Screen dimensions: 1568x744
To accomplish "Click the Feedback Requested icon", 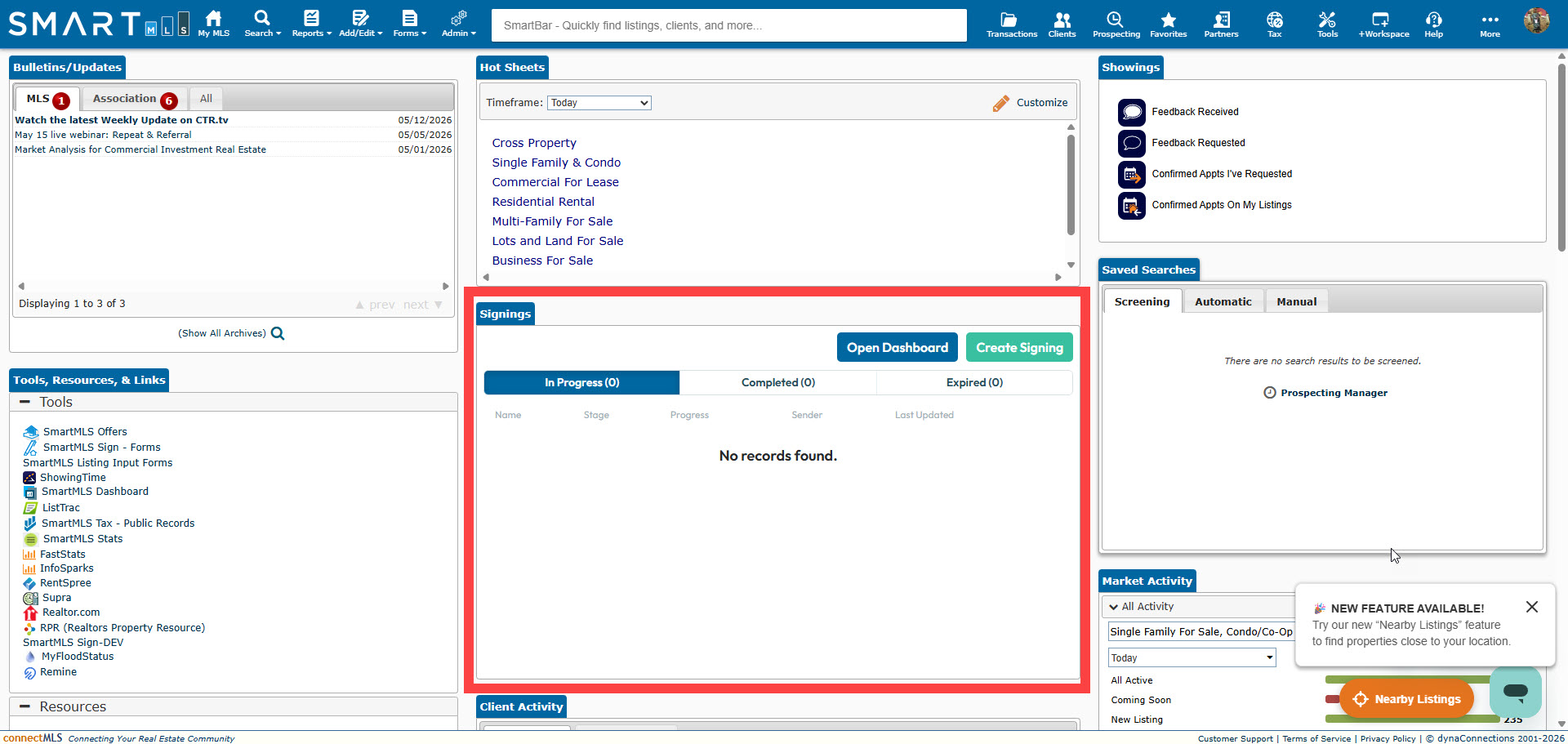I will 1131,143.
